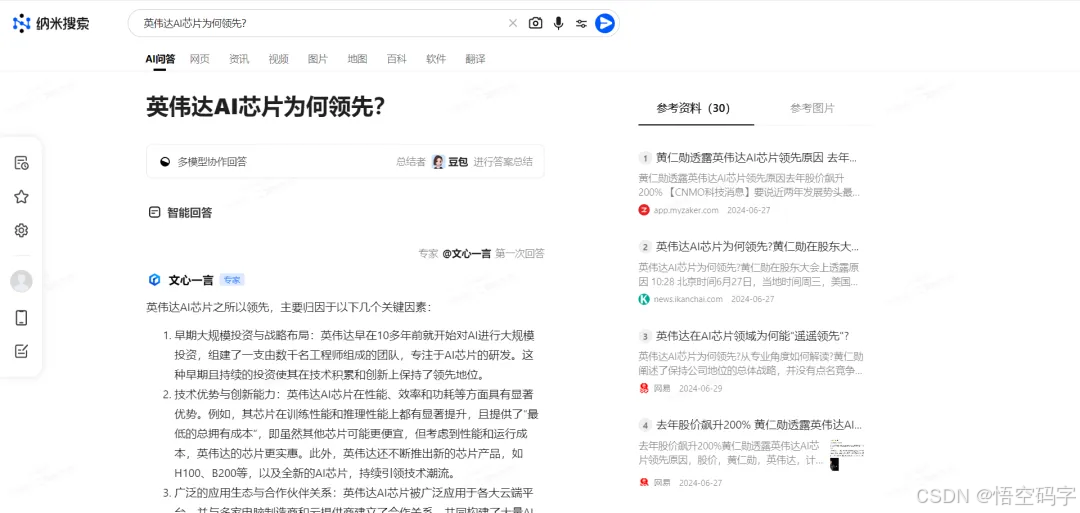Click 网易 source dated 2024-06-27
1080x513 pixels.
(x=662, y=483)
